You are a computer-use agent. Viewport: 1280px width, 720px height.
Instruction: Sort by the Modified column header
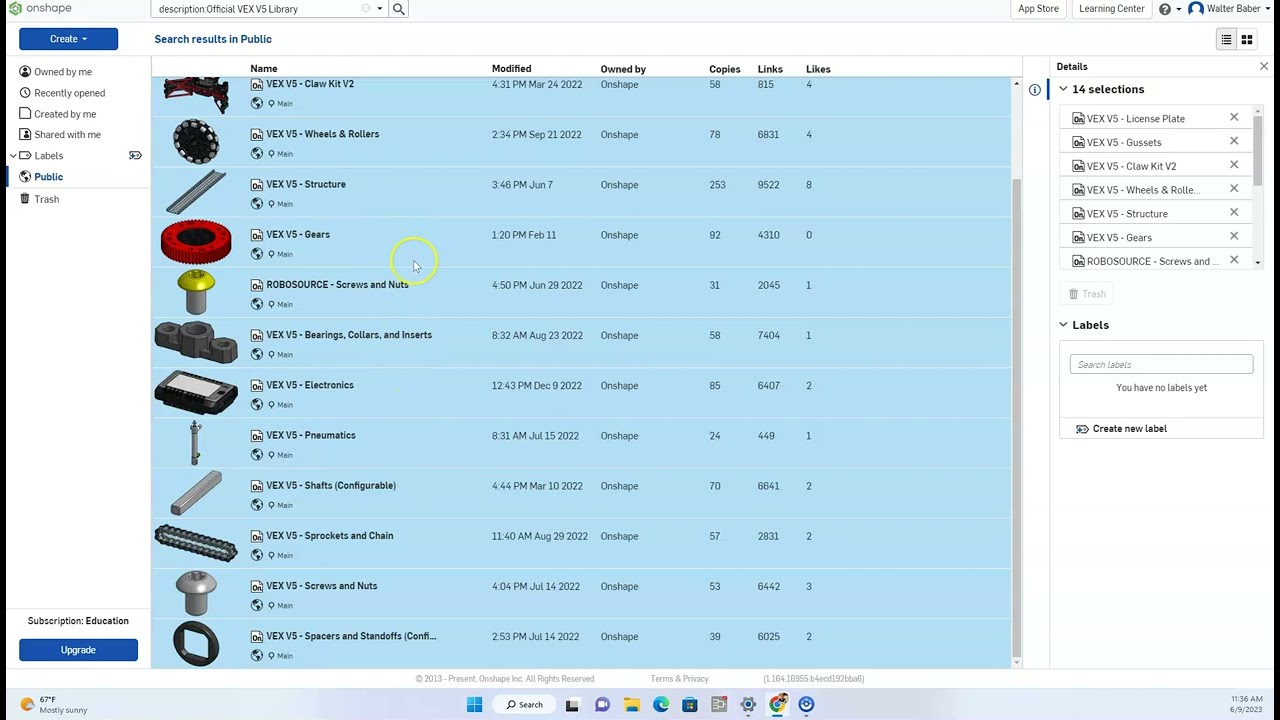(x=511, y=69)
